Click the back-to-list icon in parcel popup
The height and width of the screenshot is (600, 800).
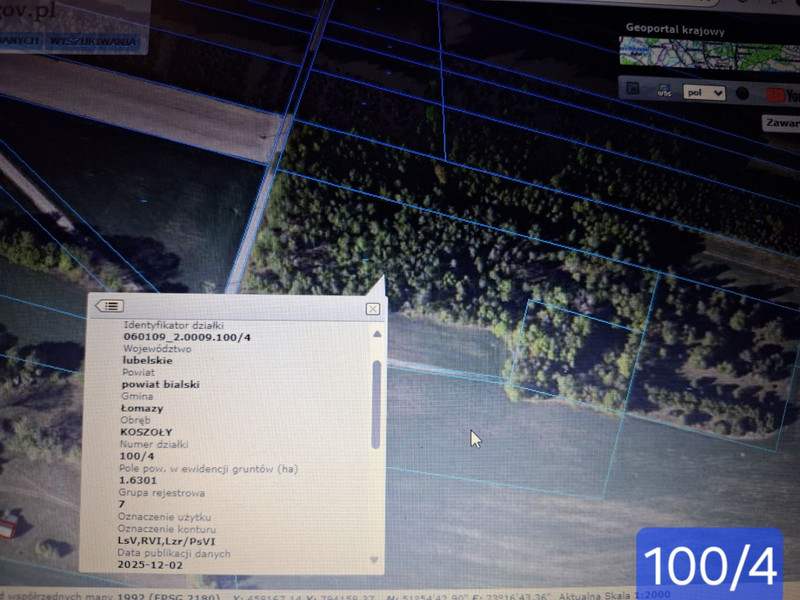110,306
